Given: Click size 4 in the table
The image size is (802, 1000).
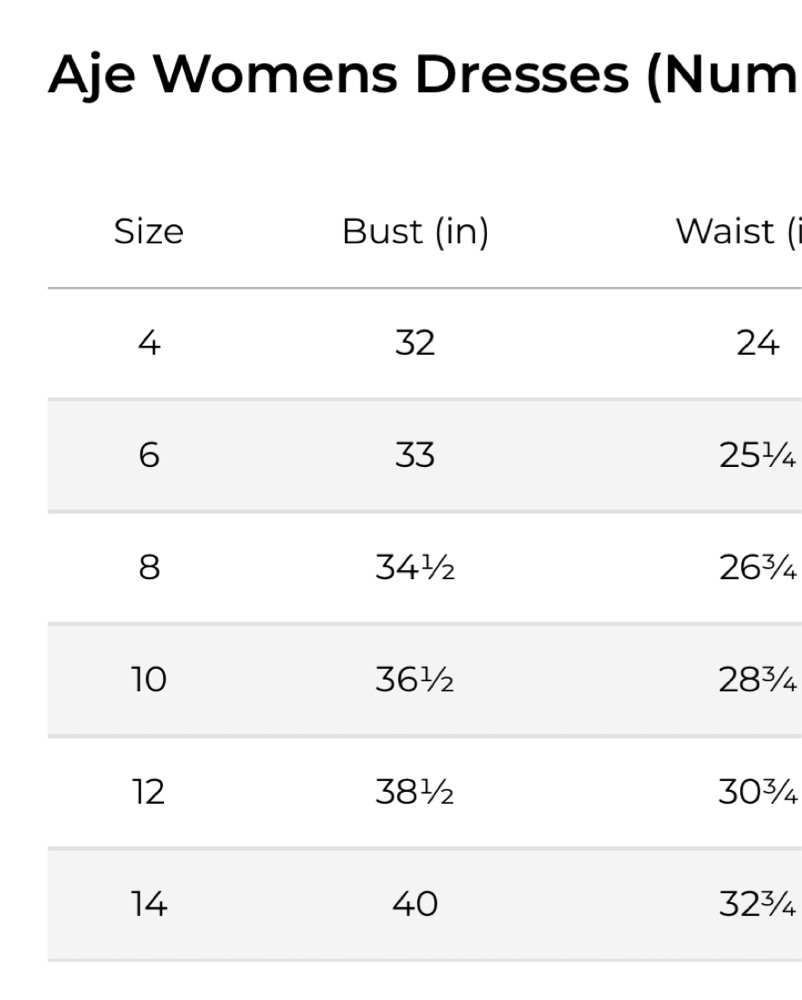Looking at the screenshot, I should tap(149, 343).
